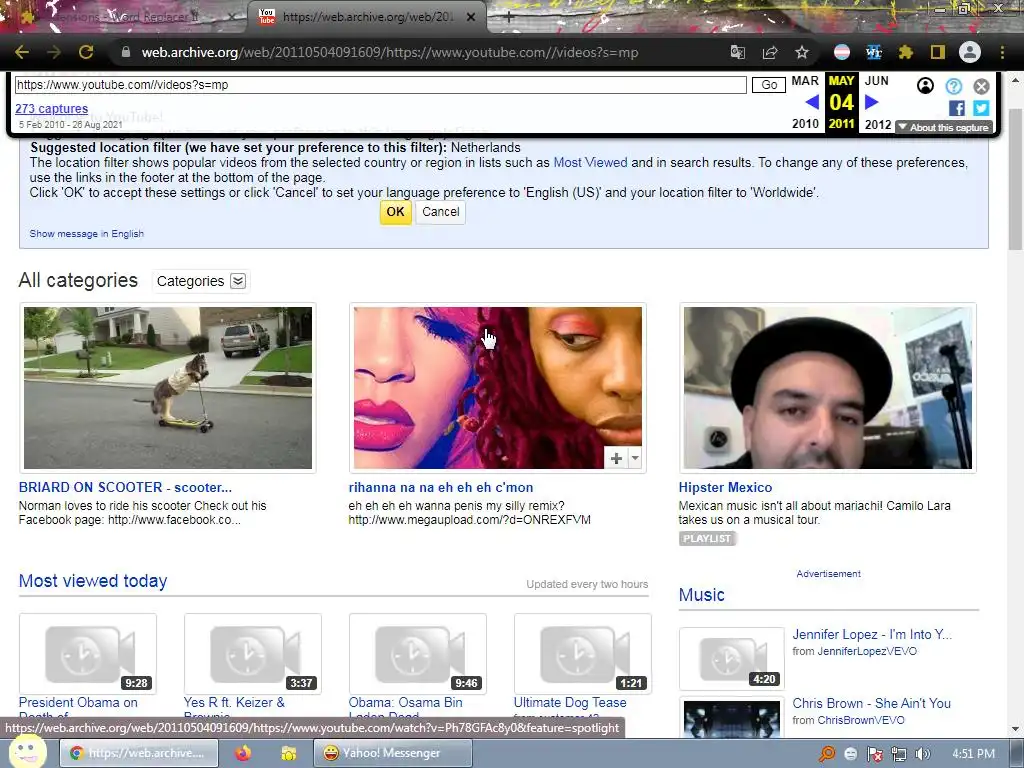Click the ChrisBrownVEVO channel link
1024x768 pixels.
(861, 720)
